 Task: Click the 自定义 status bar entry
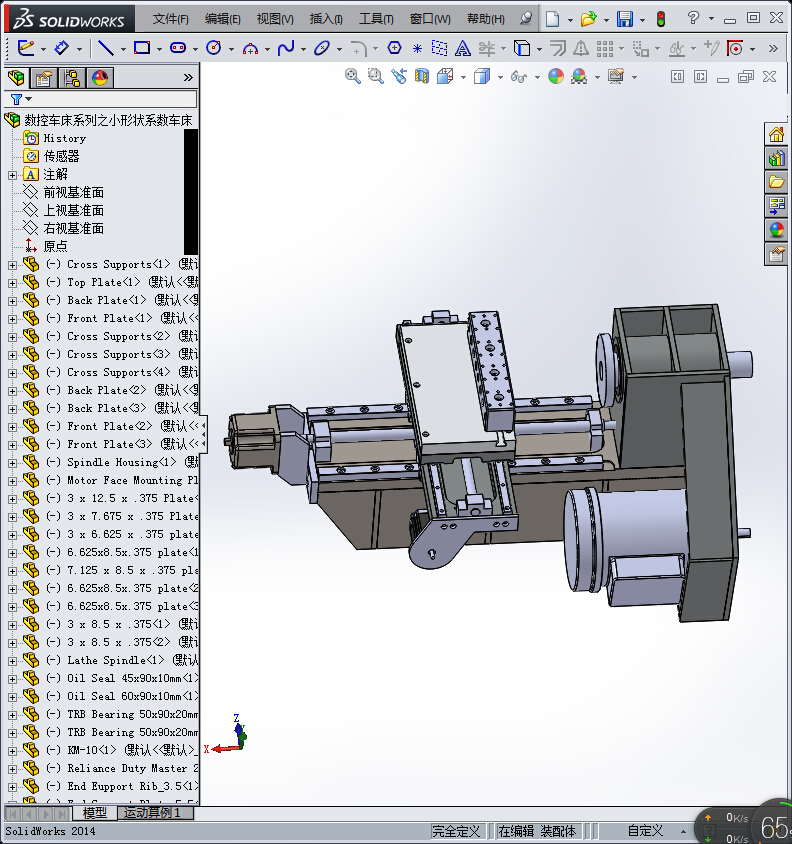[645, 831]
